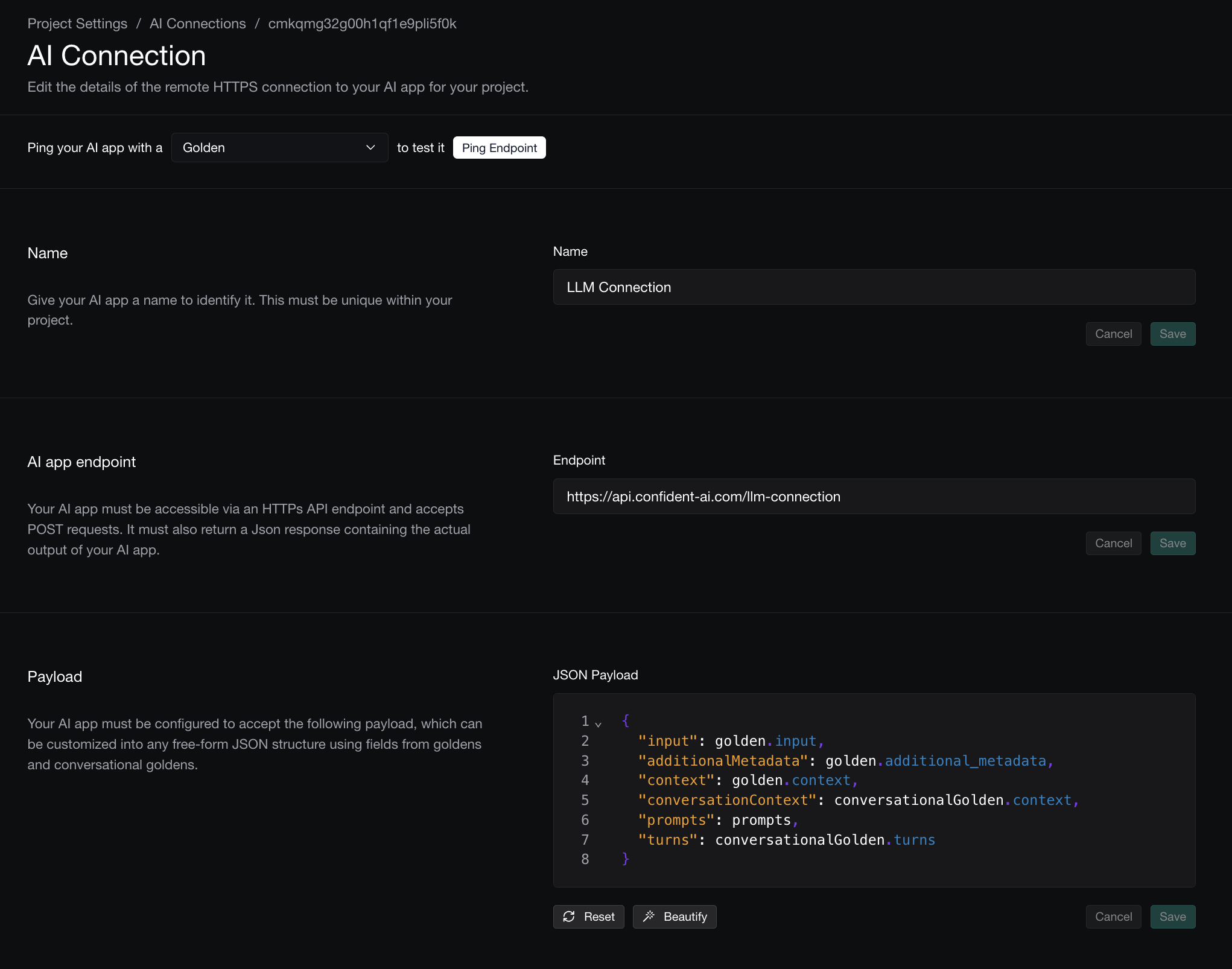Click the Reset payload button
1232x969 pixels.
pyautogui.click(x=588, y=917)
